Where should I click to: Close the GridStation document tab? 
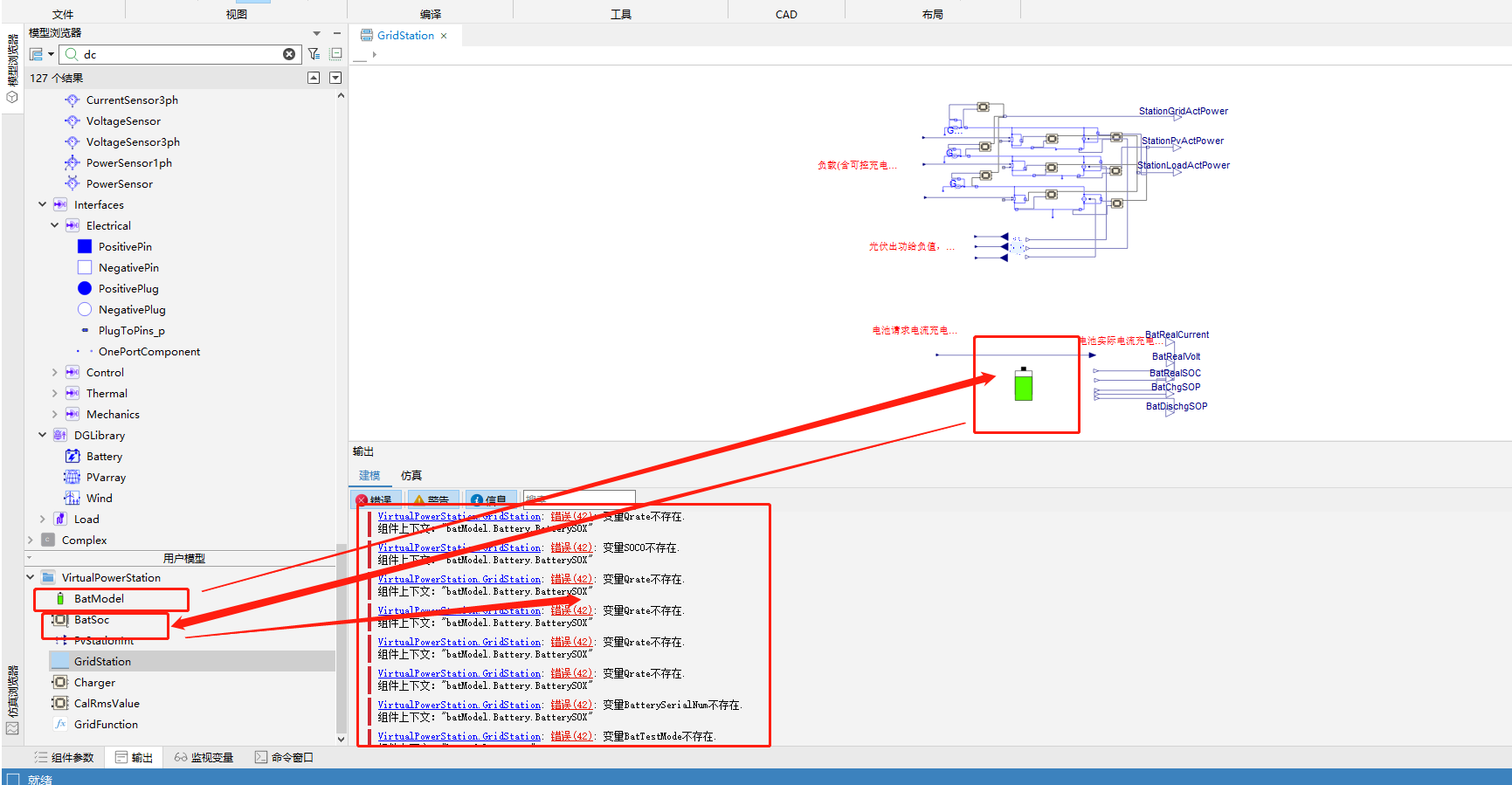[x=444, y=36]
